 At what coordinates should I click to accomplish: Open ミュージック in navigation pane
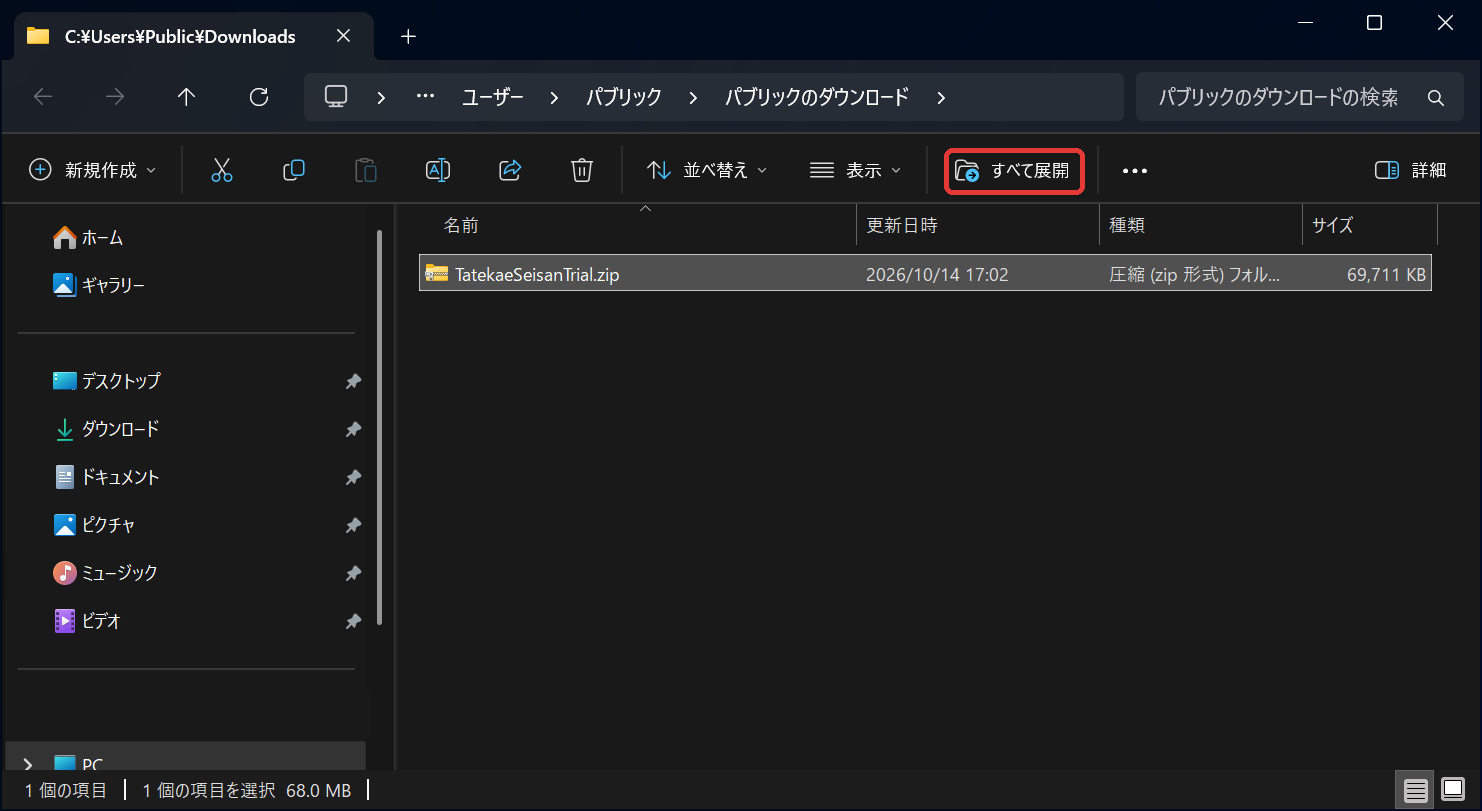click(105, 573)
